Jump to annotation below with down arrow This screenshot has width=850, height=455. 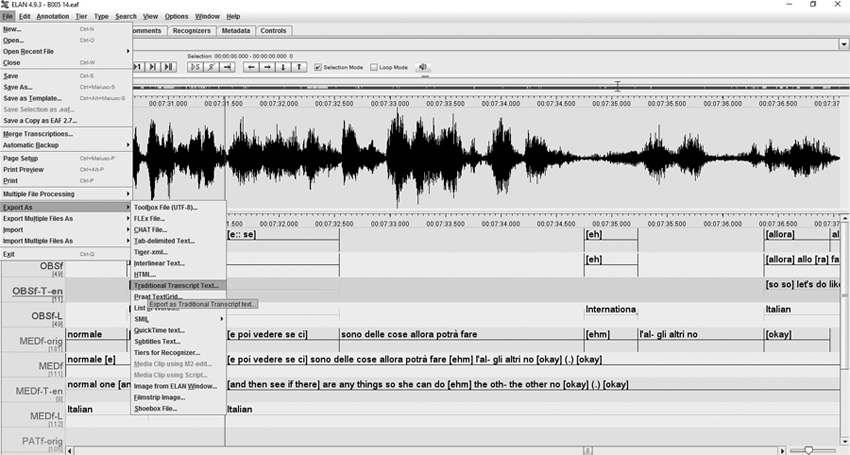[x=283, y=67]
